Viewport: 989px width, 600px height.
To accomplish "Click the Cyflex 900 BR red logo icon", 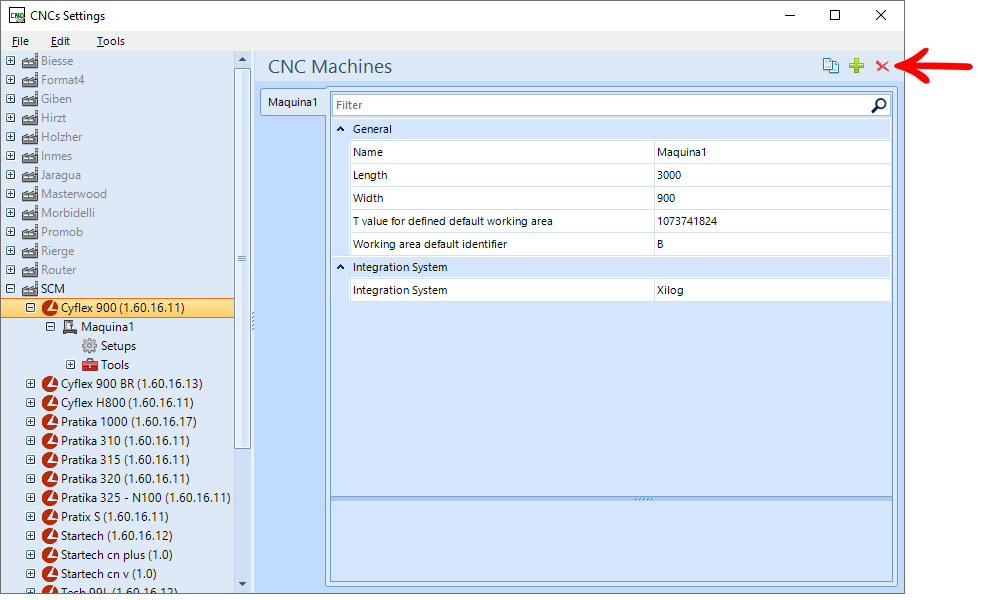I will point(50,384).
